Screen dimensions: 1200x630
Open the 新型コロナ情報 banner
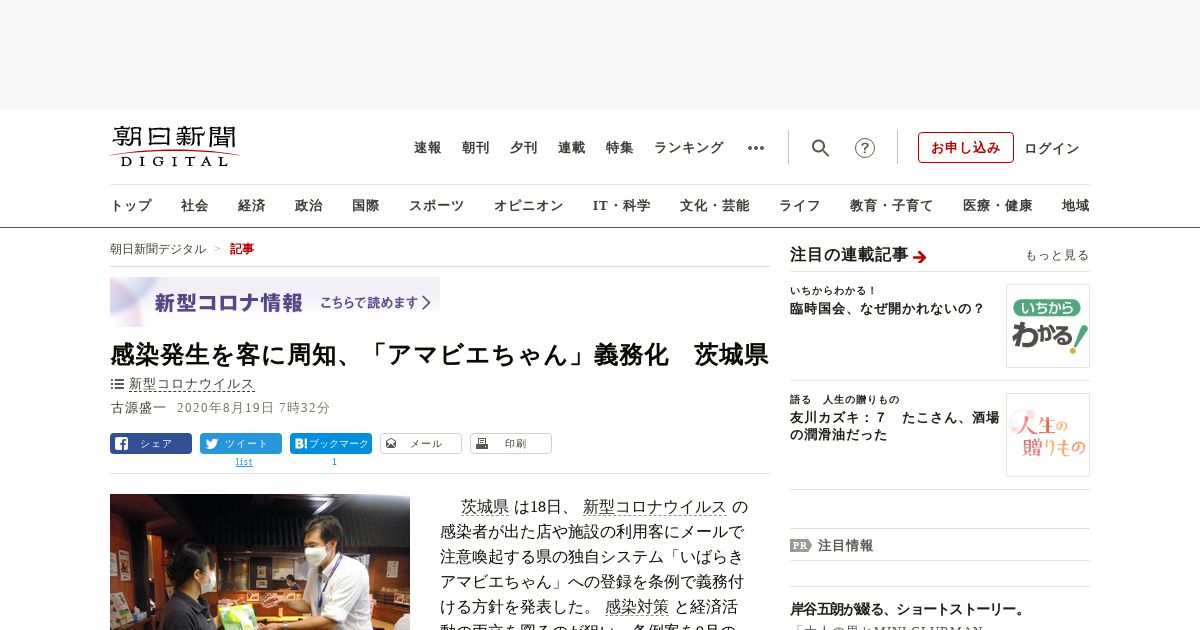(x=275, y=302)
